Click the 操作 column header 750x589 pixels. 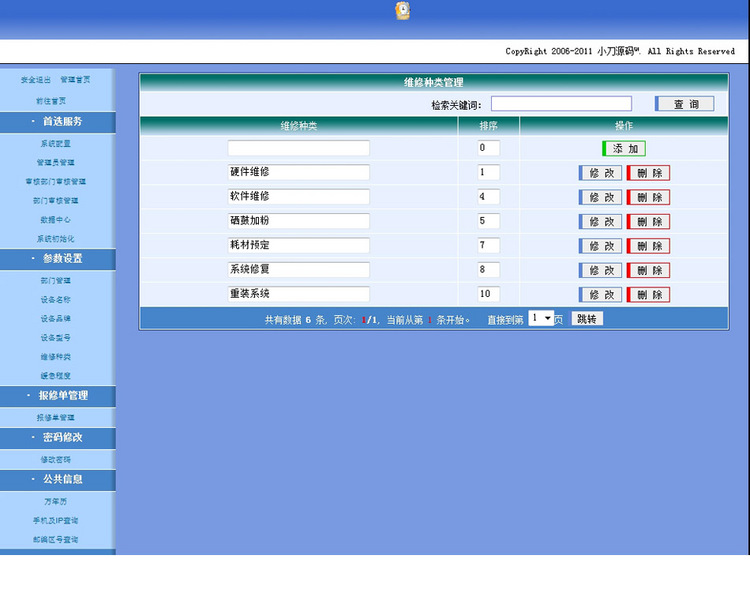click(x=624, y=126)
